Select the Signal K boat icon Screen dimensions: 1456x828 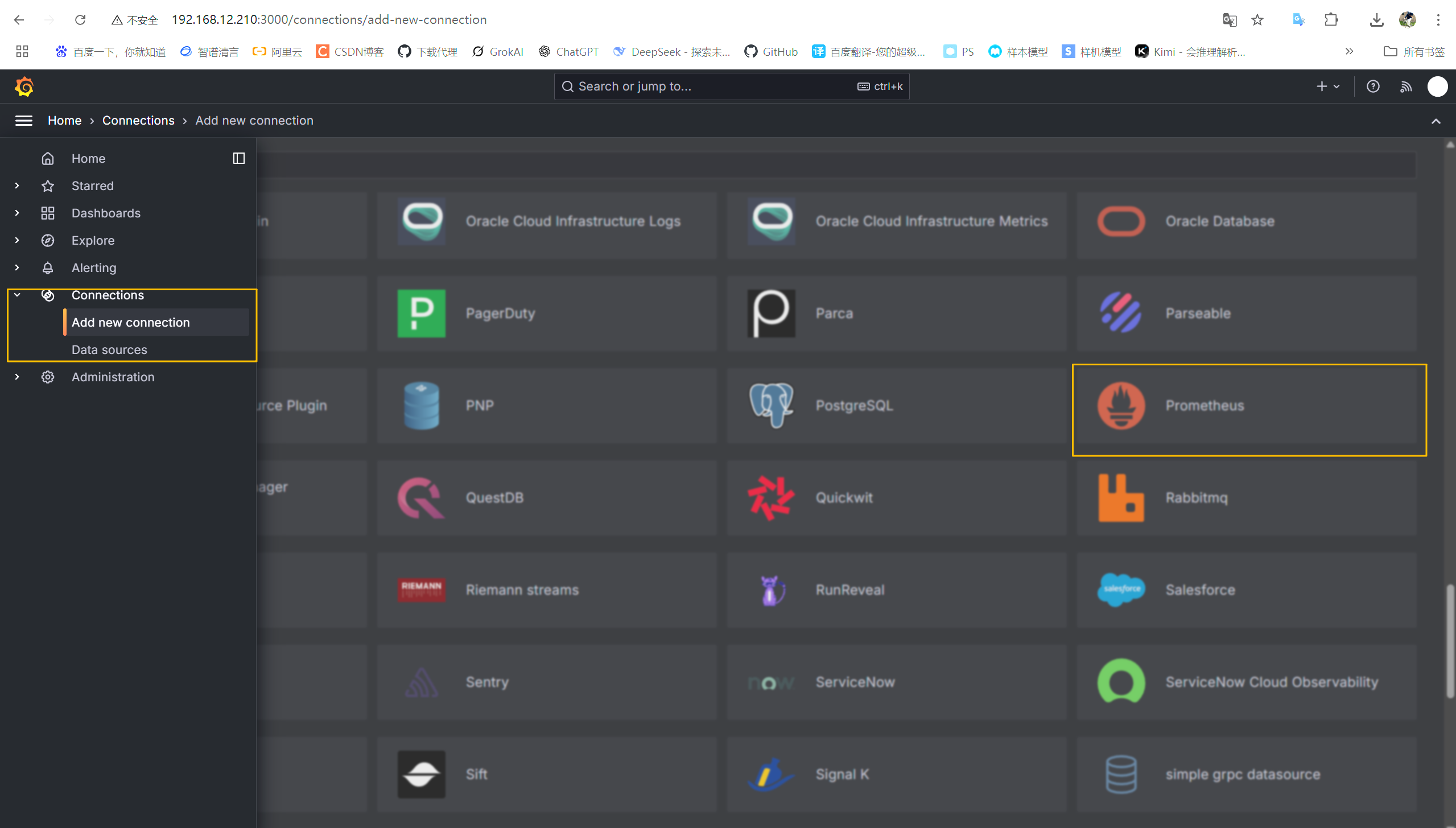pyautogui.click(x=771, y=774)
